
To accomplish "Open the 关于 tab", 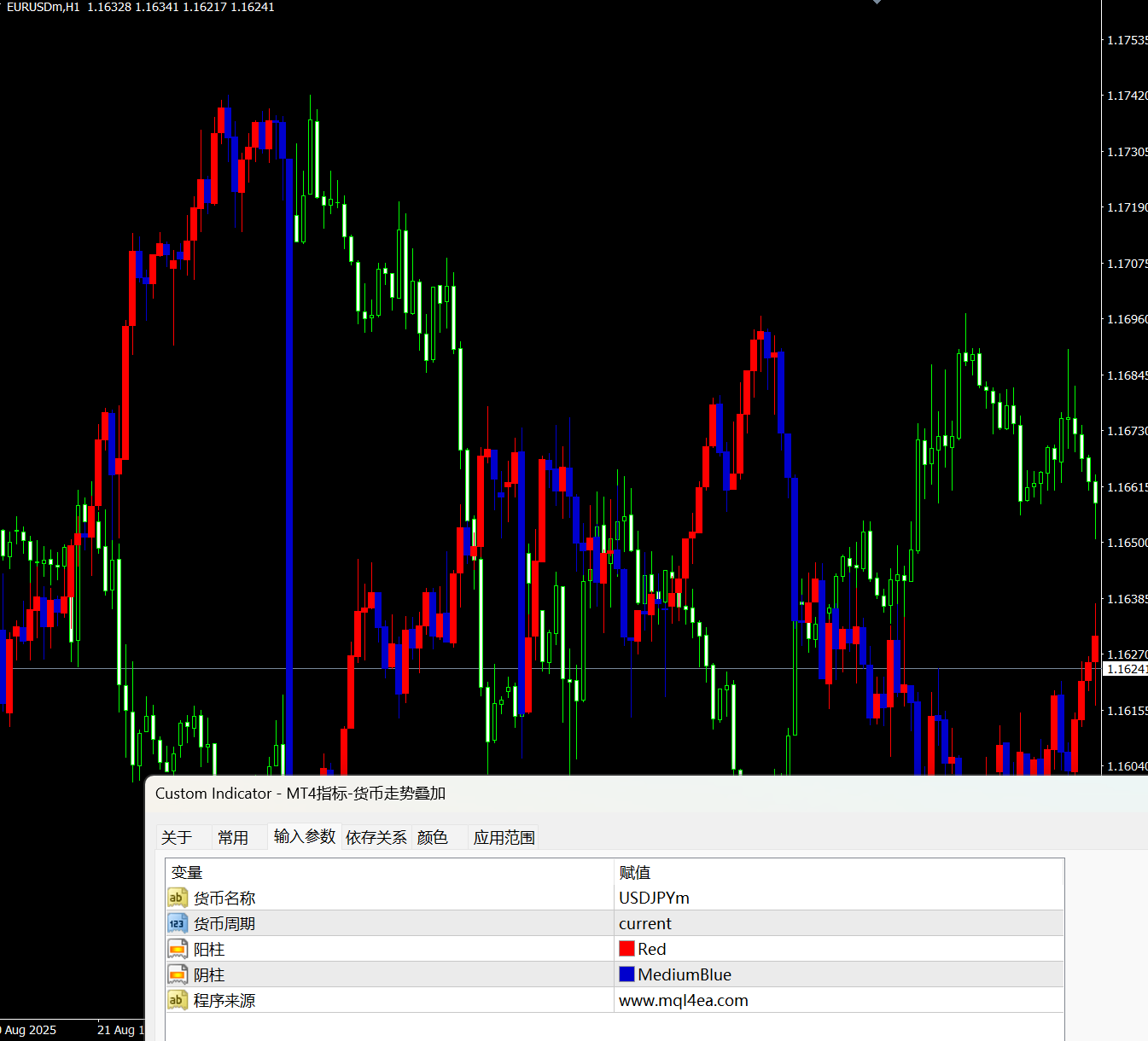I will [177, 838].
